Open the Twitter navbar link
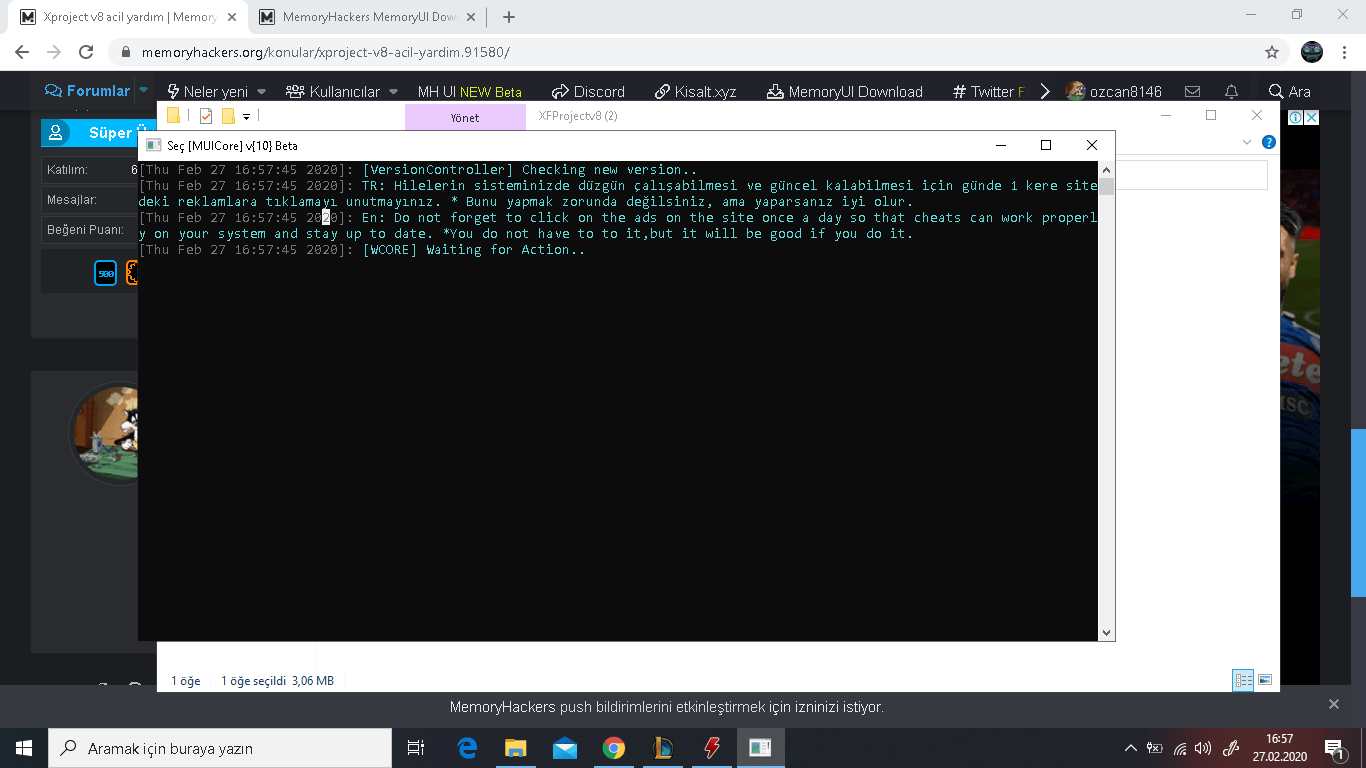This screenshot has width=1366, height=768. (x=989, y=92)
